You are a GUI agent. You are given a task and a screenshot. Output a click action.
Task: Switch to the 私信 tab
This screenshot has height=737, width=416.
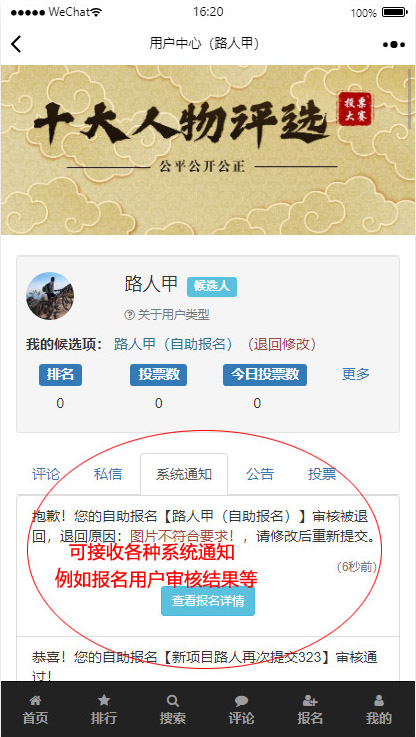point(108,474)
